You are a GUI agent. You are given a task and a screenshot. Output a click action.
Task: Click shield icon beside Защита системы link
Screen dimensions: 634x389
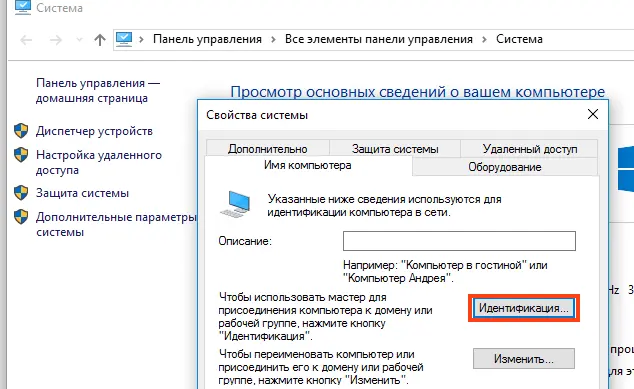point(21,192)
